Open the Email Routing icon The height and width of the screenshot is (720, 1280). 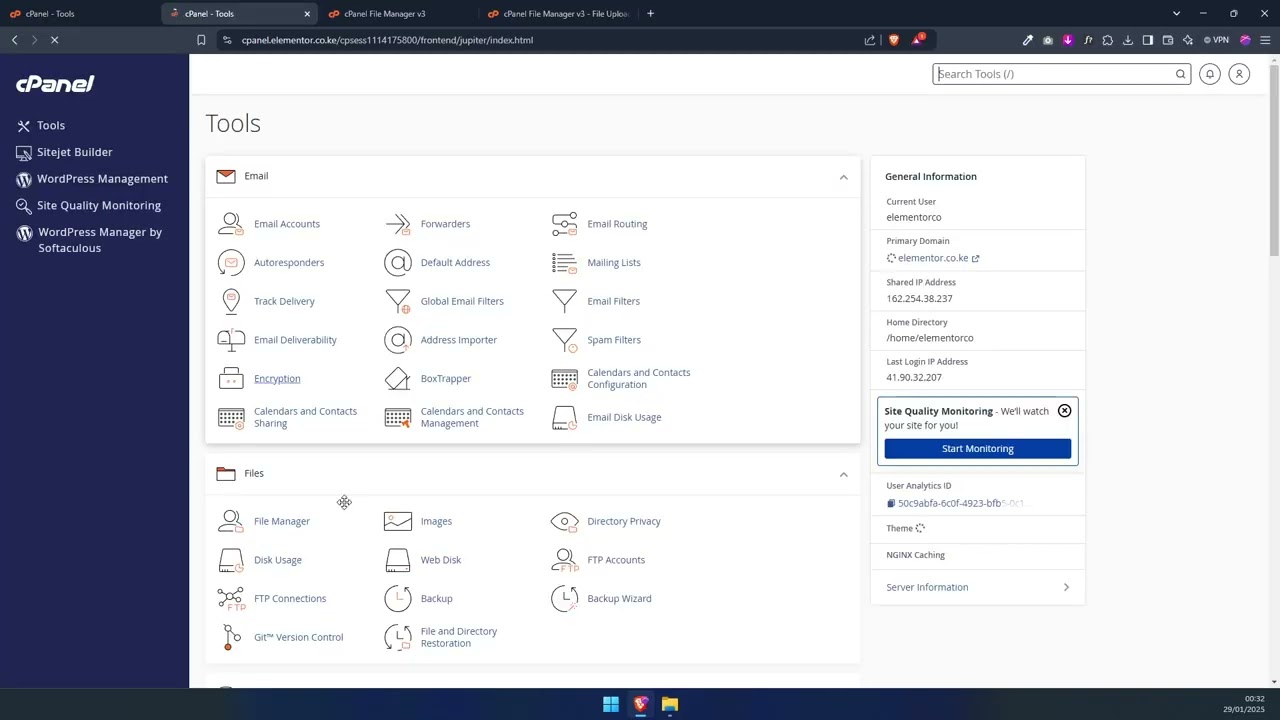(x=564, y=224)
